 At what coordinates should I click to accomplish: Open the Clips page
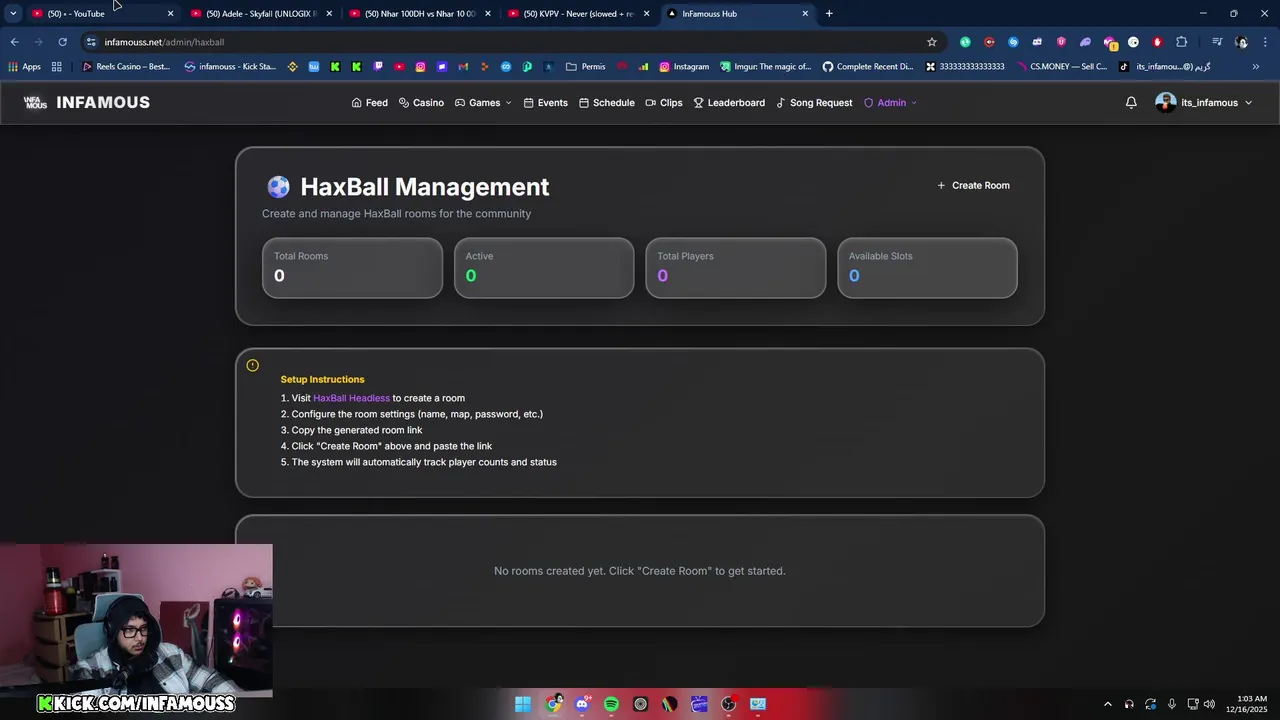(x=664, y=103)
